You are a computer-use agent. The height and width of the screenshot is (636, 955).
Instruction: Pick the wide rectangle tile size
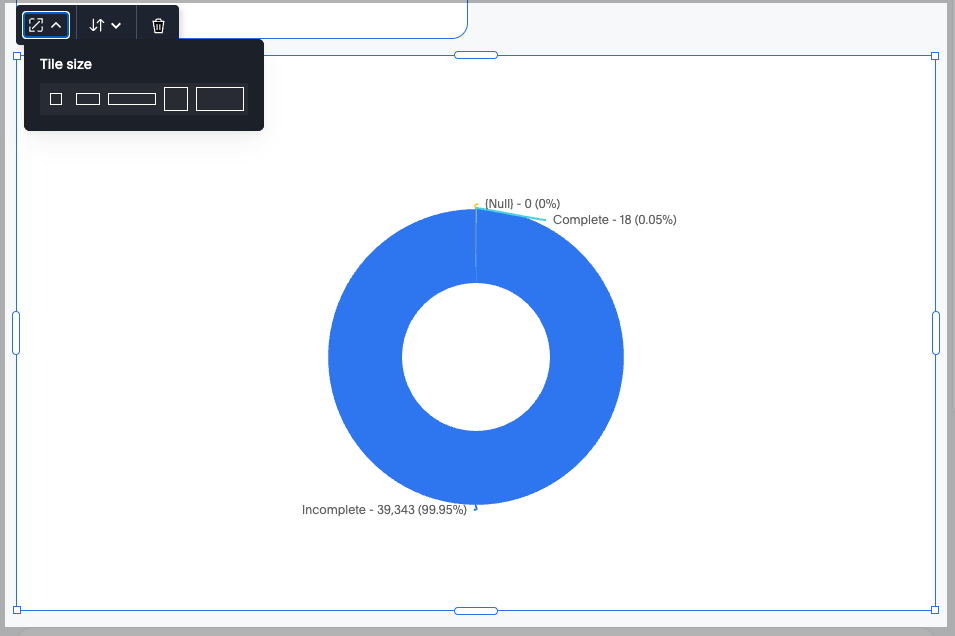pos(132,99)
